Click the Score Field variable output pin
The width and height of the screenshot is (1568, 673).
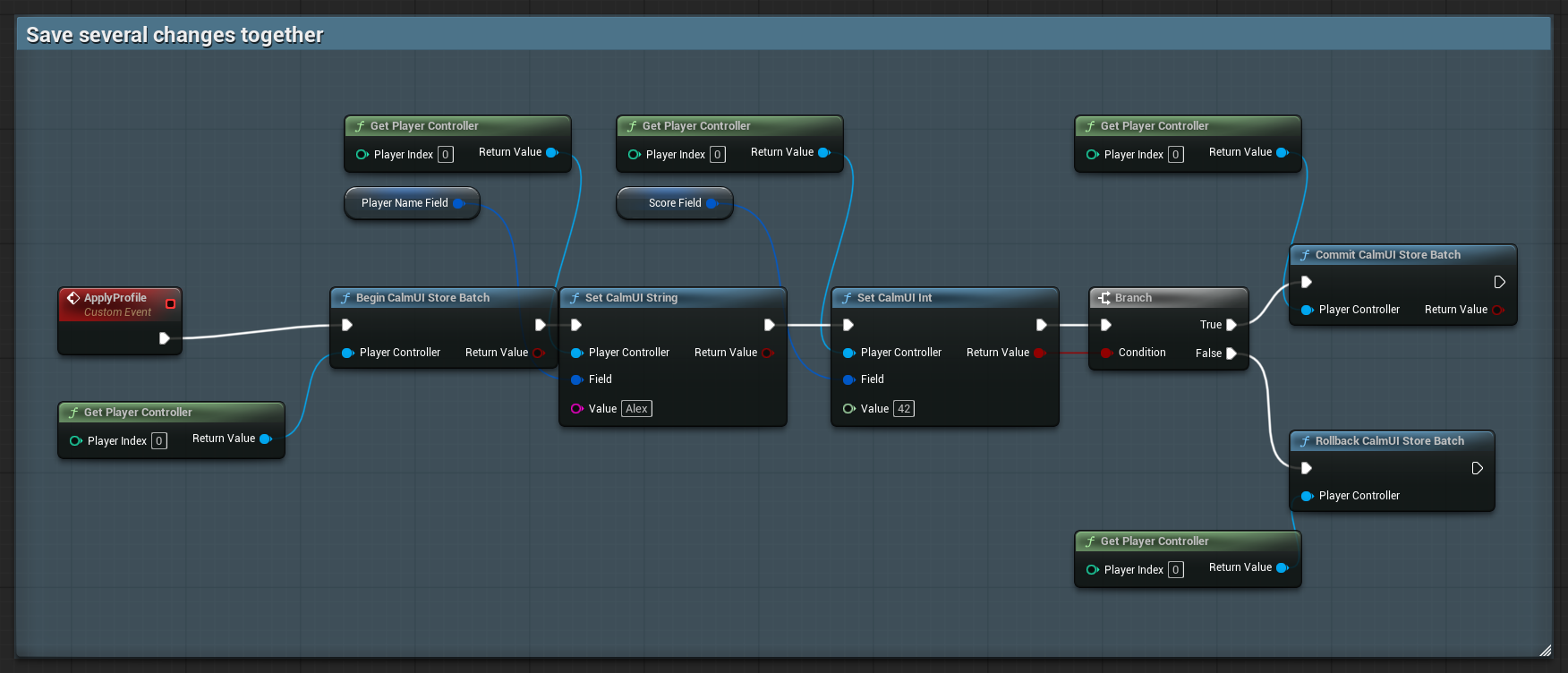coord(712,203)
